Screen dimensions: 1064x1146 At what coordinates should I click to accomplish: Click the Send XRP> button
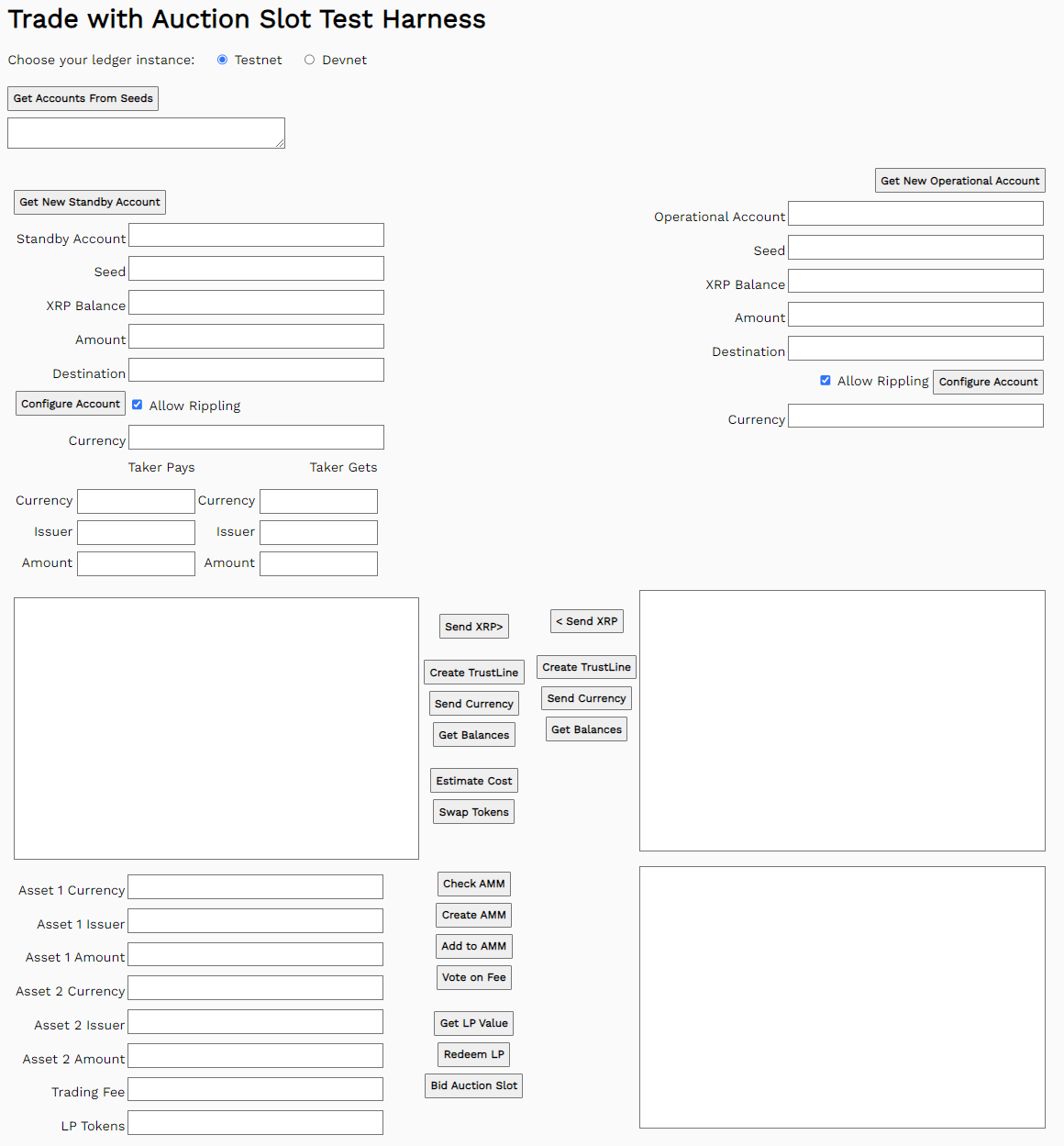(473, 627)
